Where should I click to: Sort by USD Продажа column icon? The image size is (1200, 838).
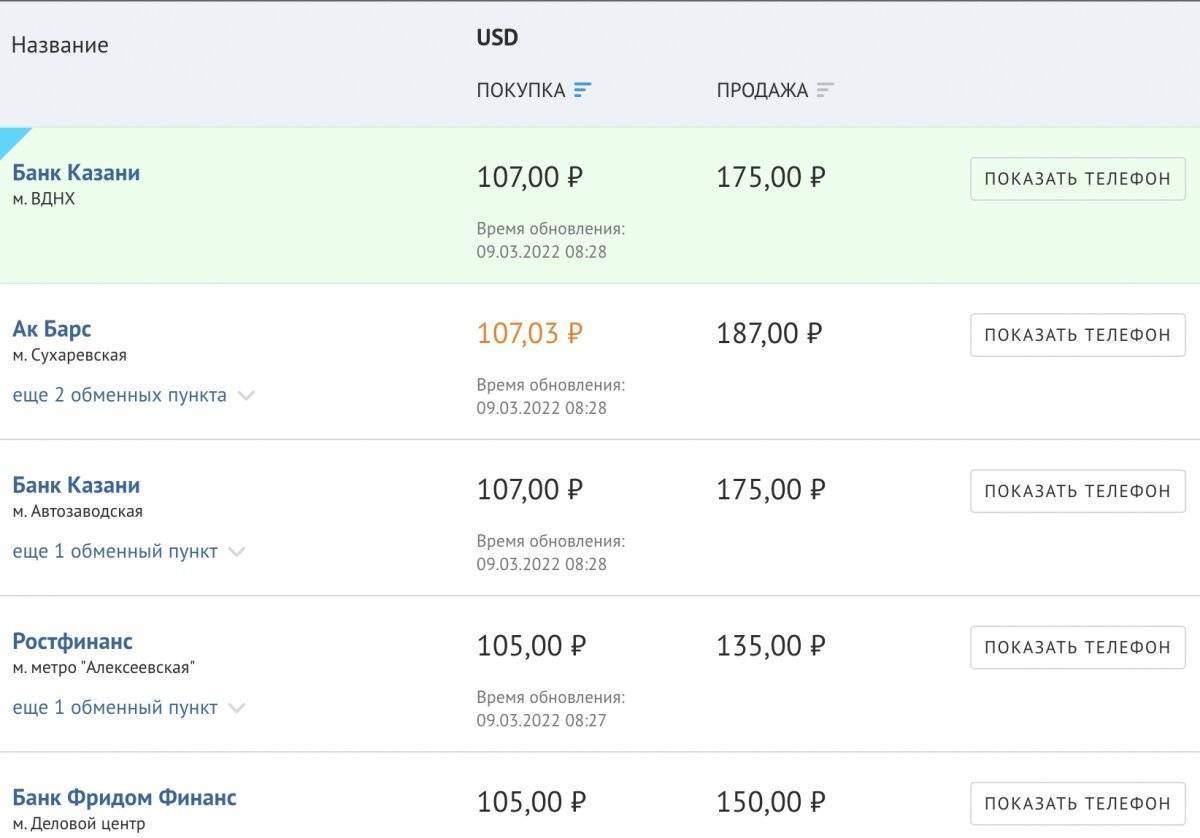825,90
